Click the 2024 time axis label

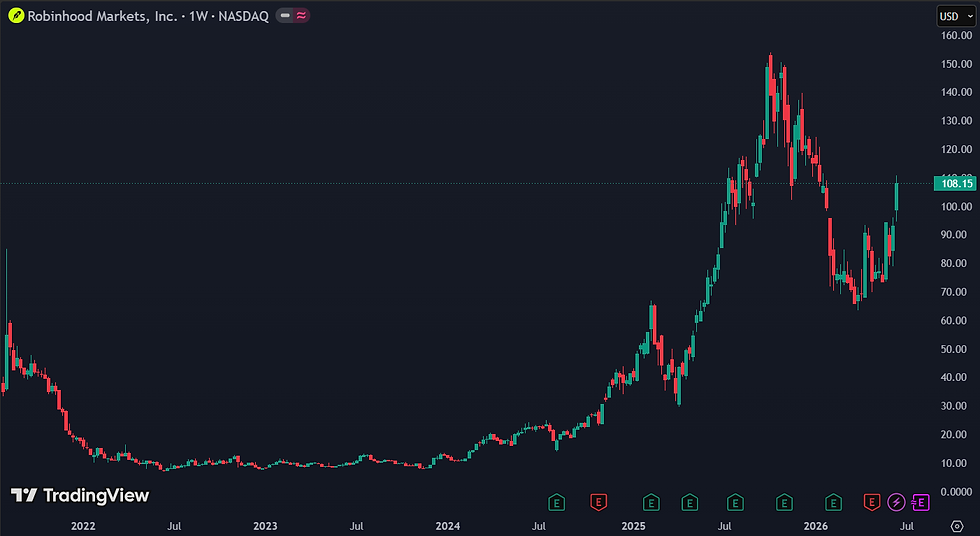[448, 526]
